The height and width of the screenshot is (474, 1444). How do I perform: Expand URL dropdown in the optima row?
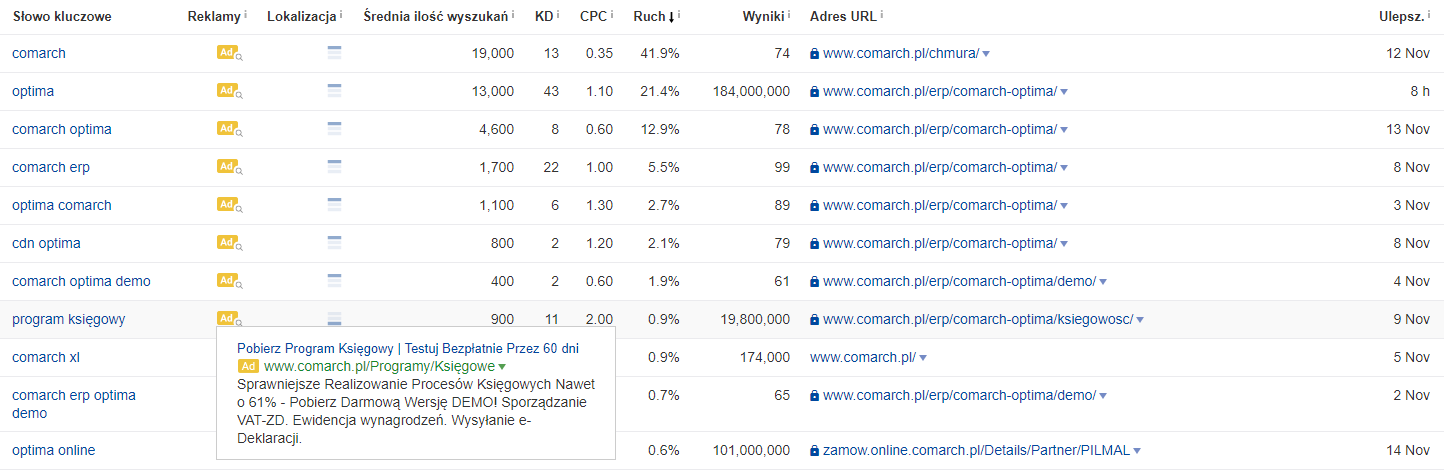1064,92
